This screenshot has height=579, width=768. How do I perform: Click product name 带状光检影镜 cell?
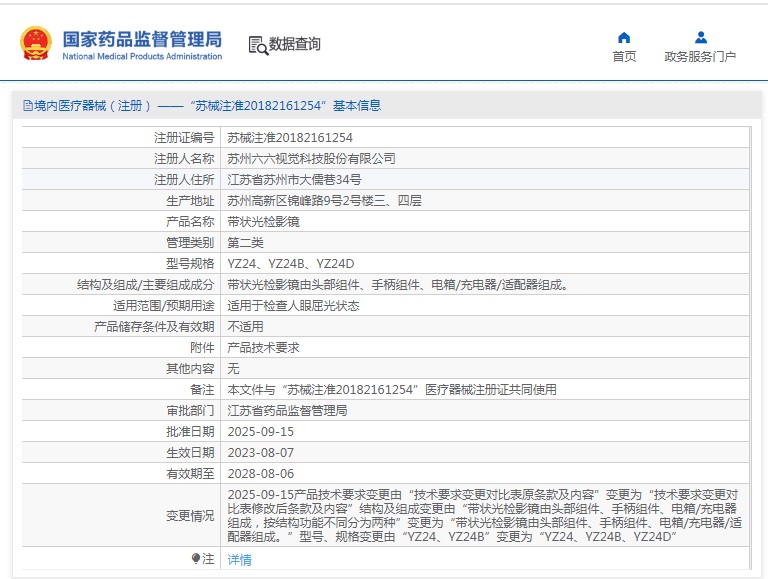(x=263, y=222)
